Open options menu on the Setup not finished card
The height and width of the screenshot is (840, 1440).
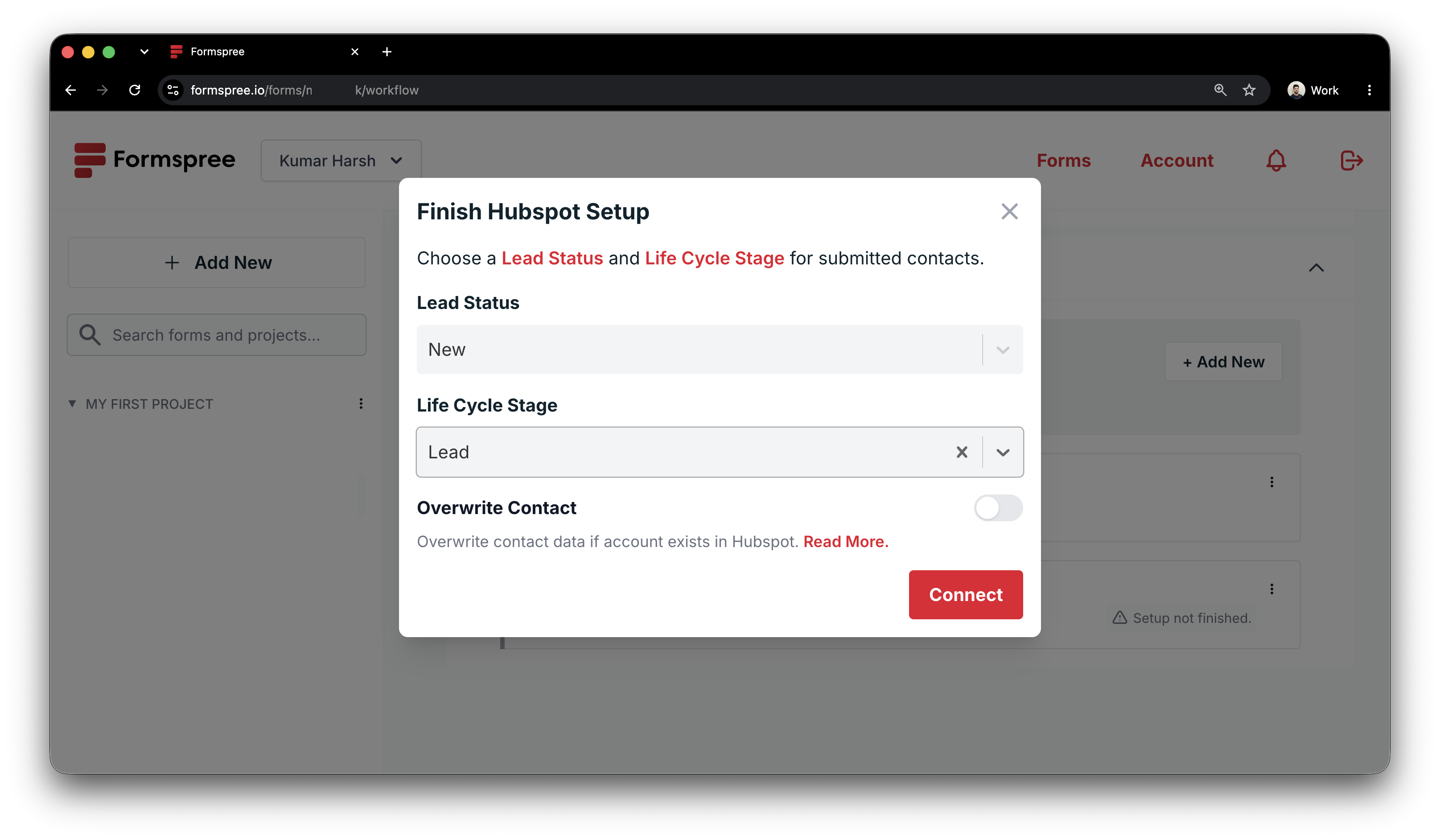pos(1271,589)
